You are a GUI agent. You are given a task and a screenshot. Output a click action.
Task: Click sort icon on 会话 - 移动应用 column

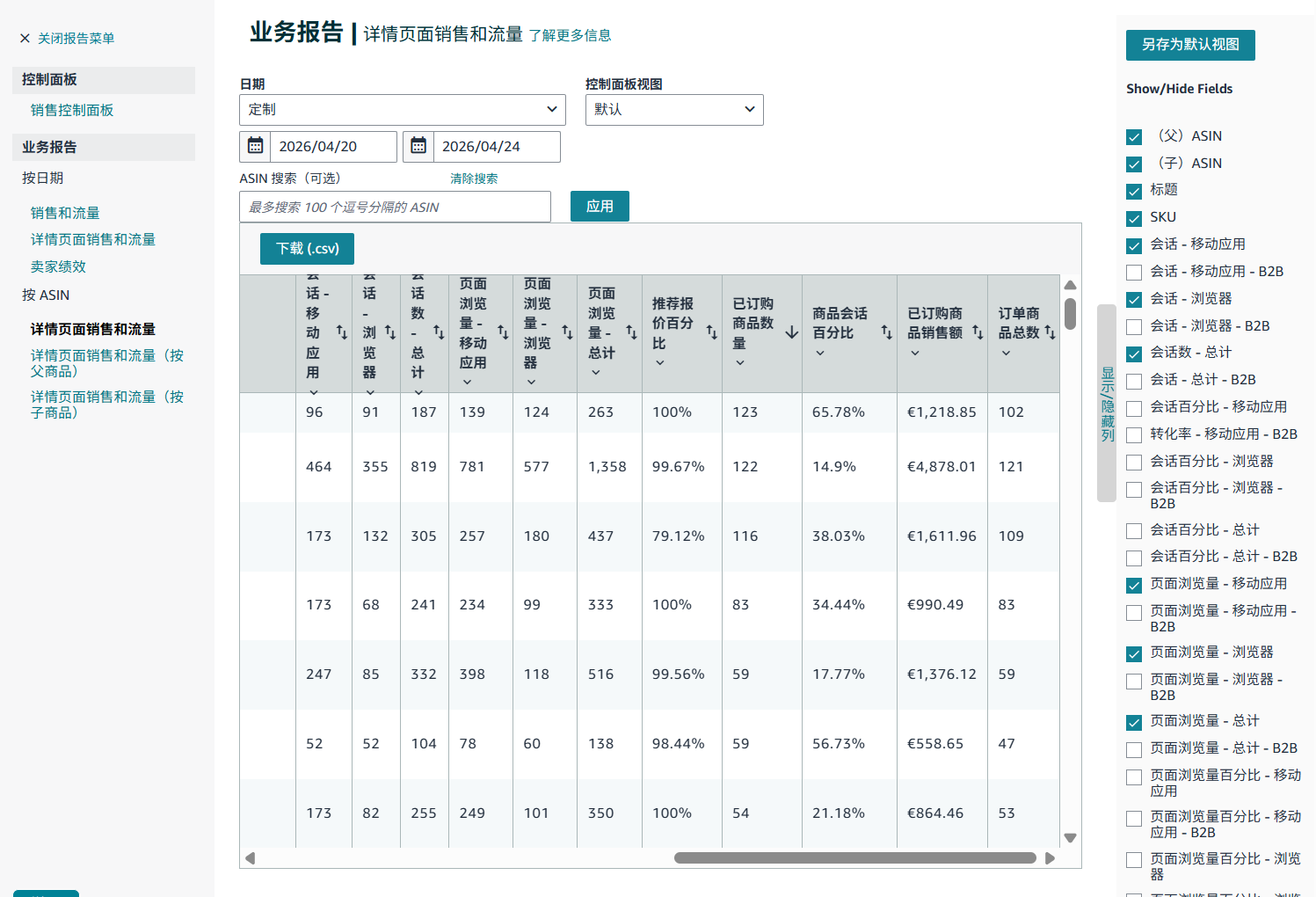click(x=341, y=332)
